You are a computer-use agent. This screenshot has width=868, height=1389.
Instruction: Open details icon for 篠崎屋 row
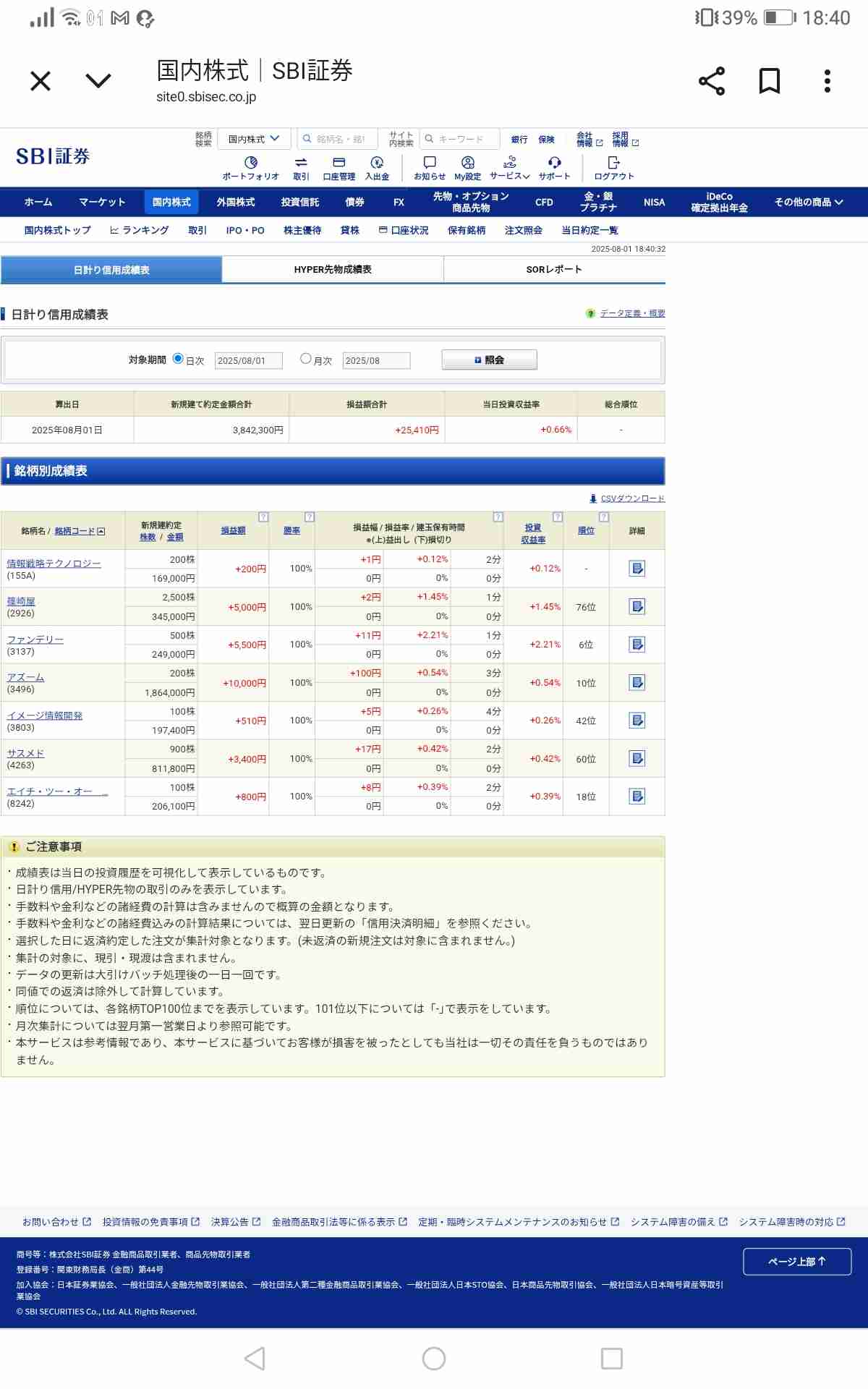(637, 606)
